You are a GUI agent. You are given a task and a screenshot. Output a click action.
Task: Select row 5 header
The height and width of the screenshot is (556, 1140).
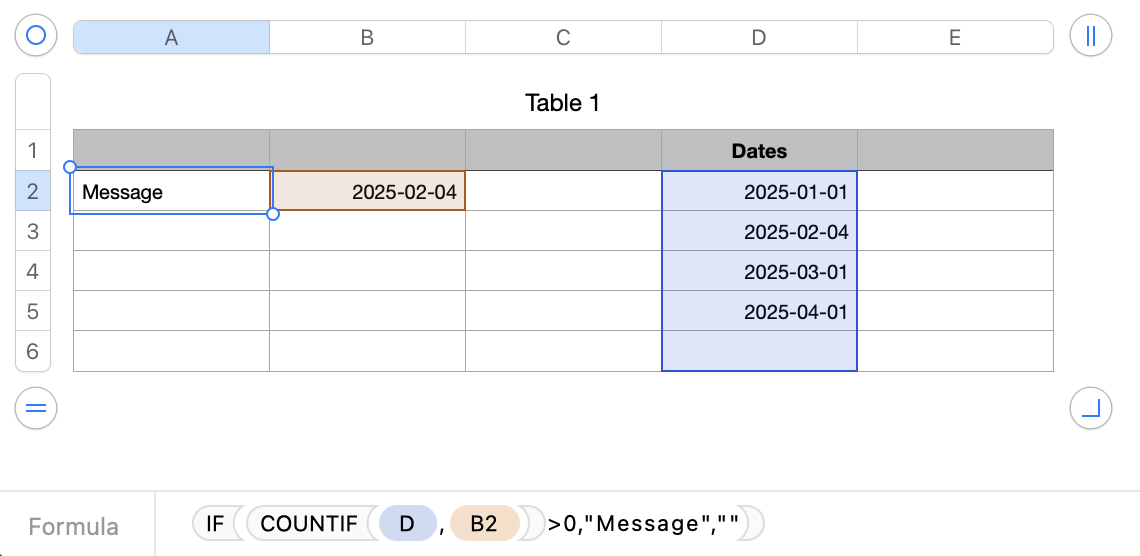(33, 311)
